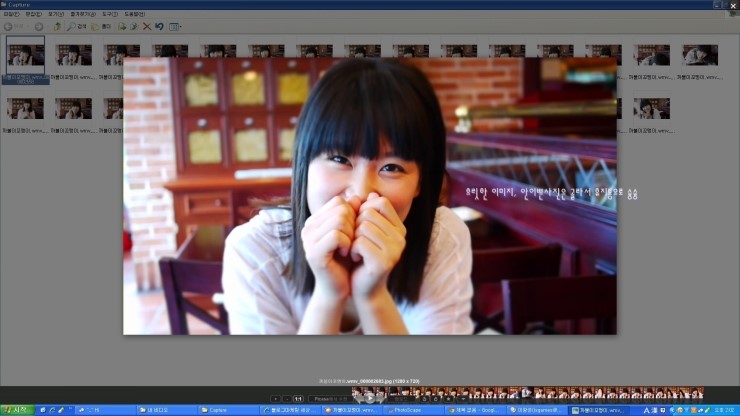Viewport: 740px width, 416px height.
Task: Star the current photo
Action: pos(448,399)
